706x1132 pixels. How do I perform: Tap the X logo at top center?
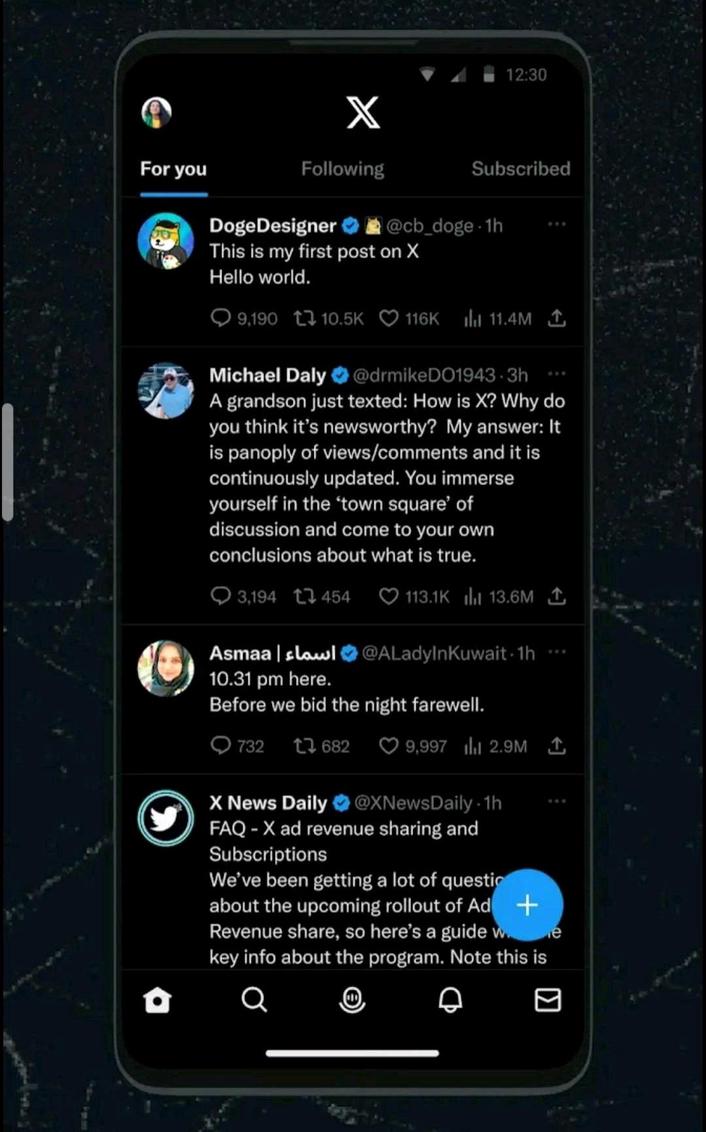tap(362, 112)
